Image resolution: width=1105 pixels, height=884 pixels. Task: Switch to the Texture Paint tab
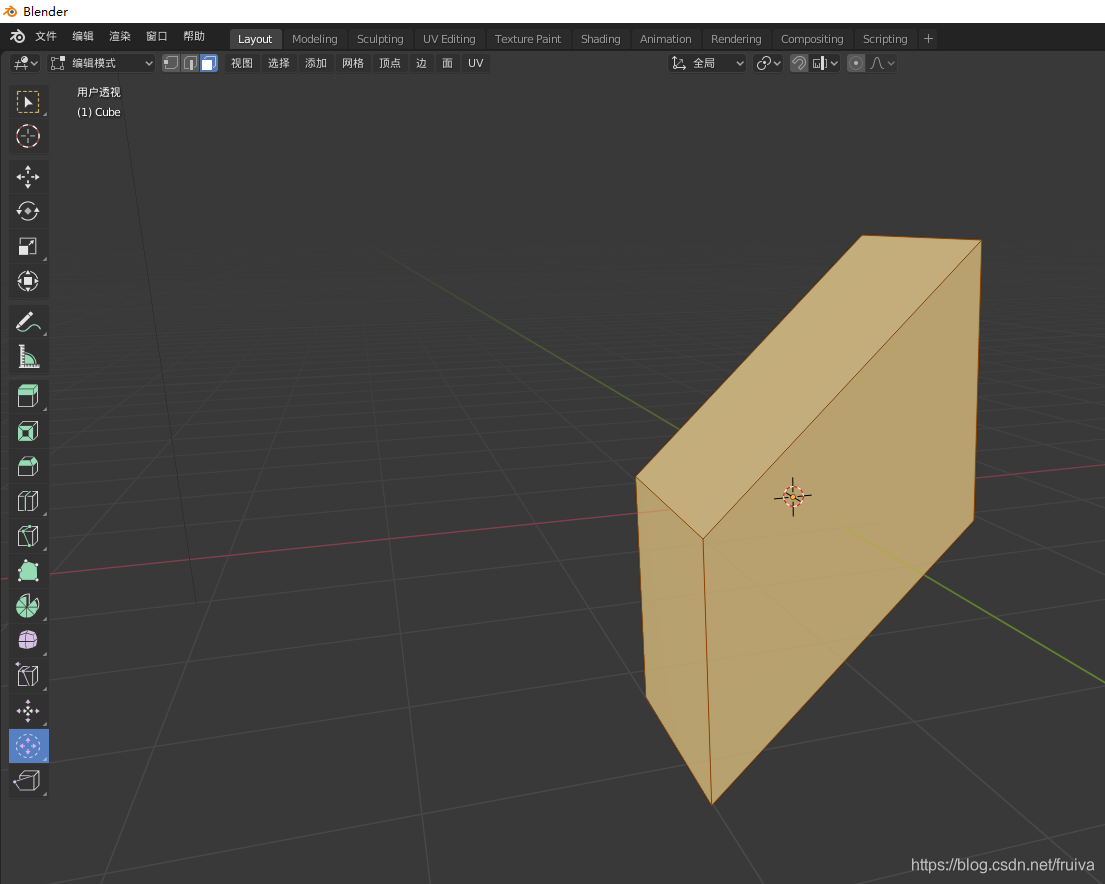[528, 39]
